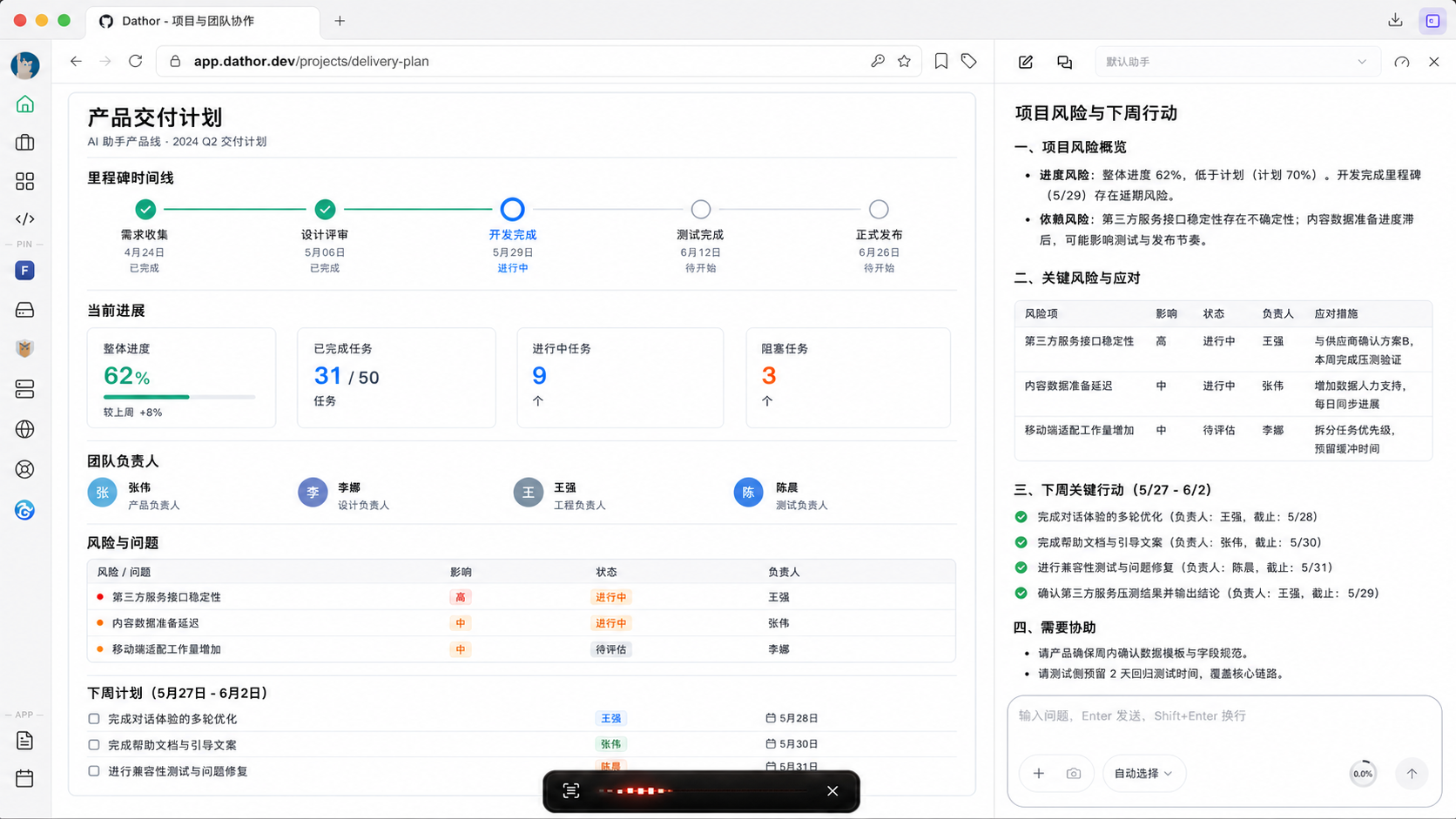Click the 62% overall progress bar
Viewport: 1456px width, 819px height.
[179, 397]
